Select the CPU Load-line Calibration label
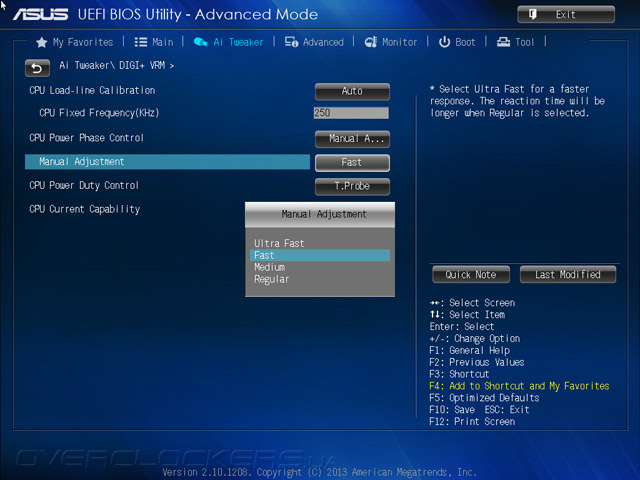 tap(92, 91)
